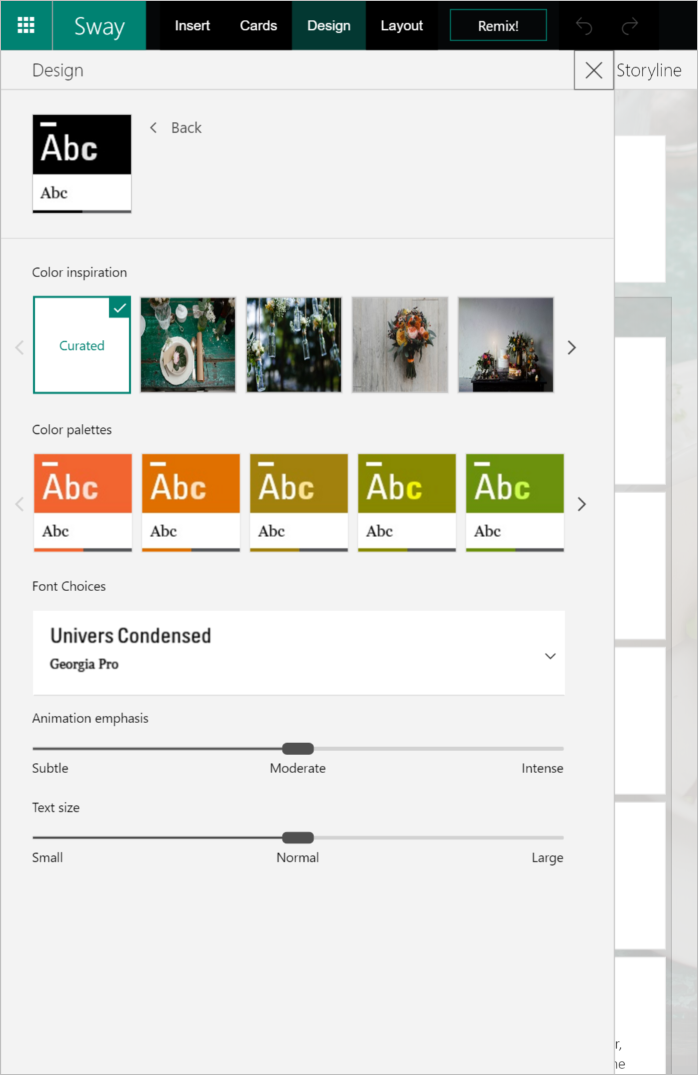The width and height of the screenshot is (698, 1075).
Task: Click the redo arrow icon
Action: pos(629,25)
